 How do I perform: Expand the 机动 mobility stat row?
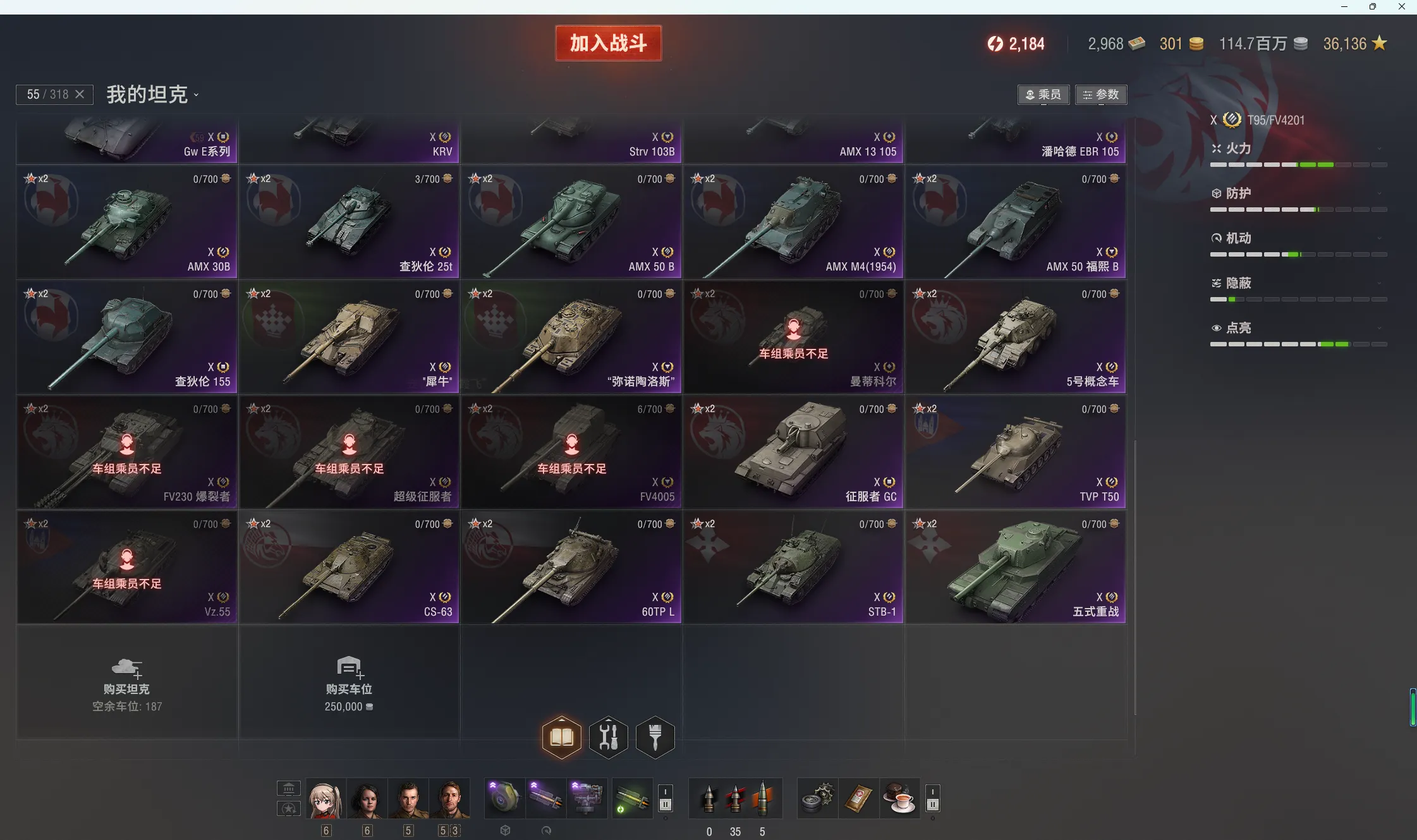[x=1298, y=240]
